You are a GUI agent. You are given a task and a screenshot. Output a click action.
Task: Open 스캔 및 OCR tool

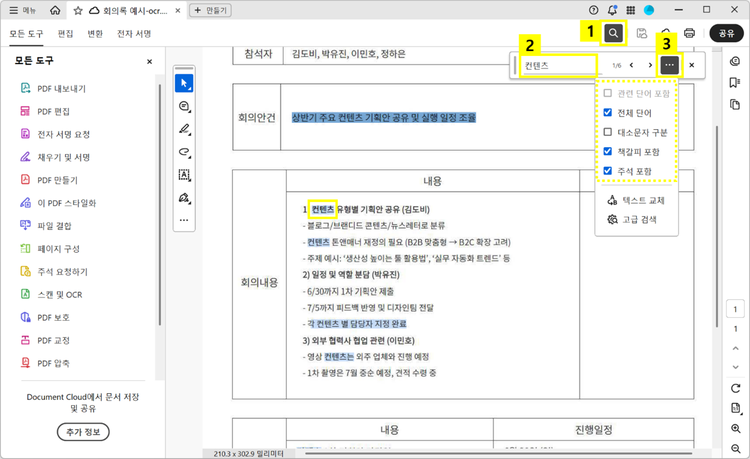coord(52,295)
